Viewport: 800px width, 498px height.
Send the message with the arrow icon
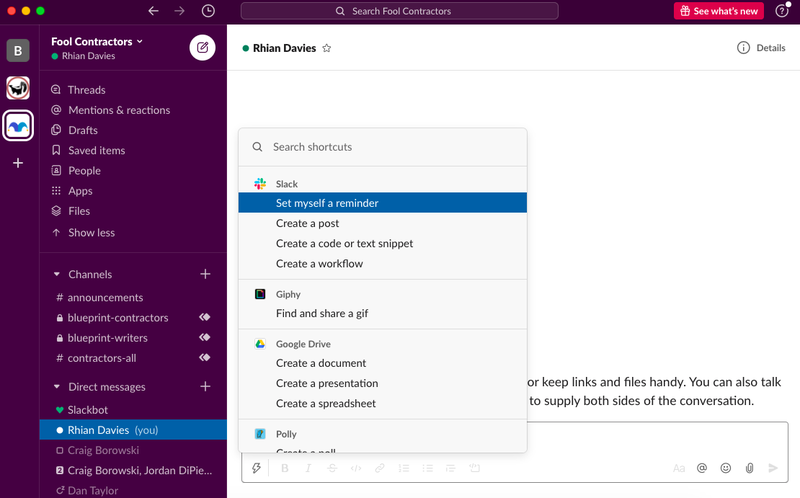point(773,468)
